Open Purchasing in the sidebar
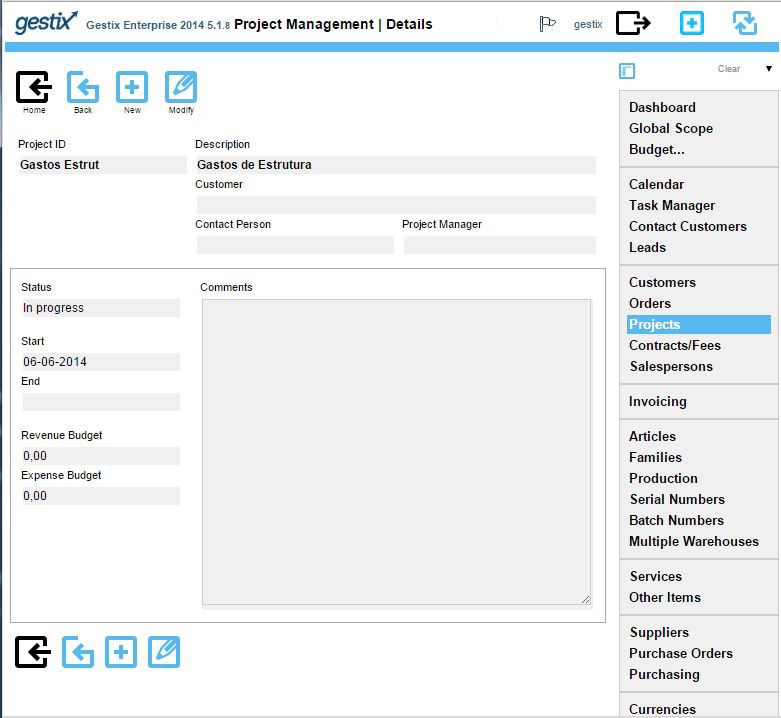Image resolution: width=781 pixels, height=718 pixels. [664, 674]
